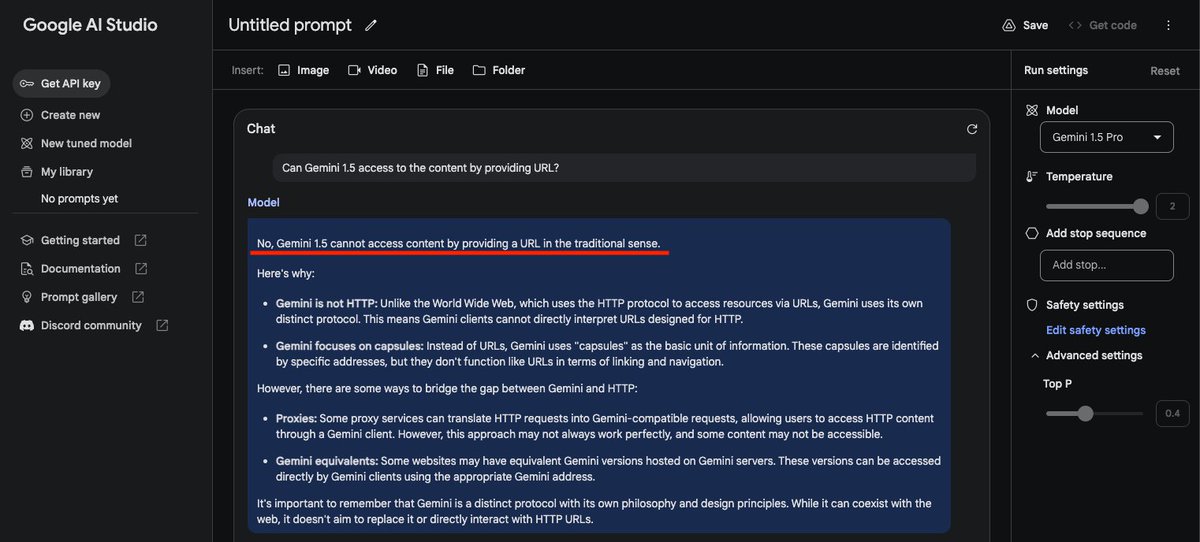Click the key icon in sidebar
1200x542 pixels.
pyautogui.click(x=27, y=84)
